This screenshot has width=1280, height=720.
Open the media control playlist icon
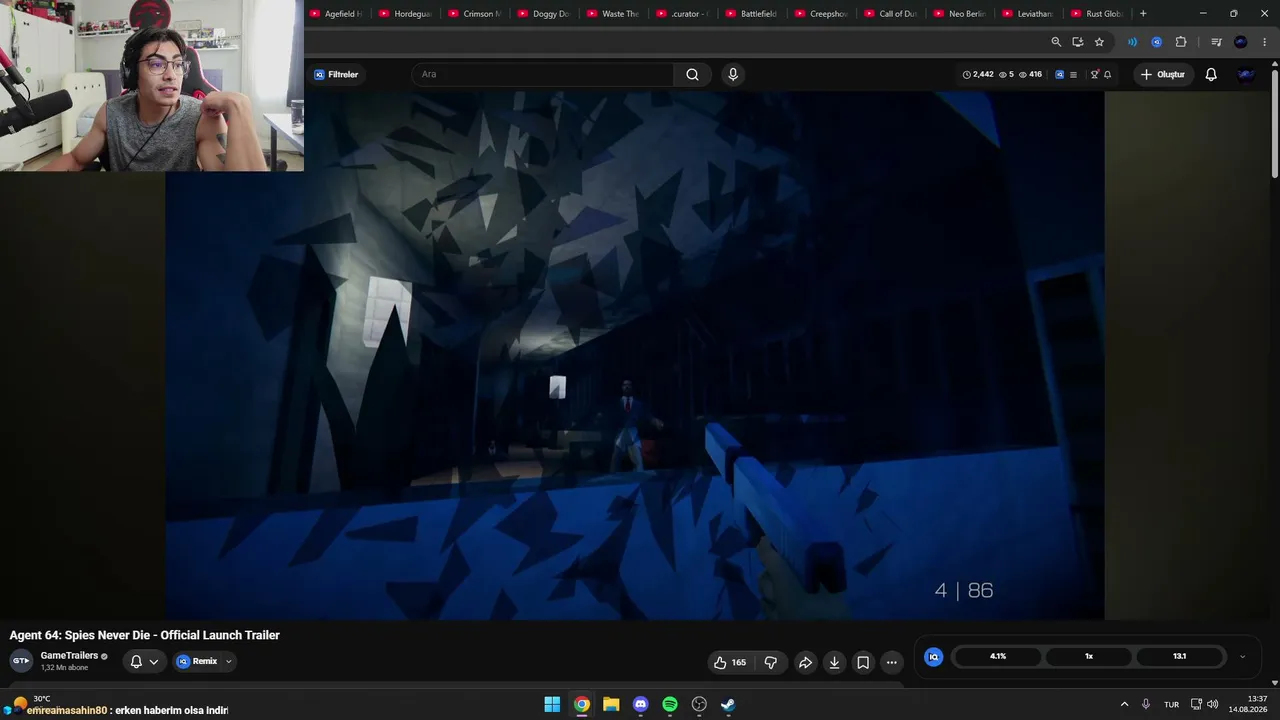tap(1216, 42)
